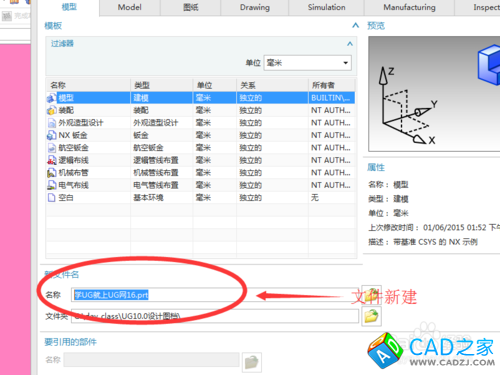Click the 钣金 type cell
Screen dimensions: 500x375
[162, 135]
